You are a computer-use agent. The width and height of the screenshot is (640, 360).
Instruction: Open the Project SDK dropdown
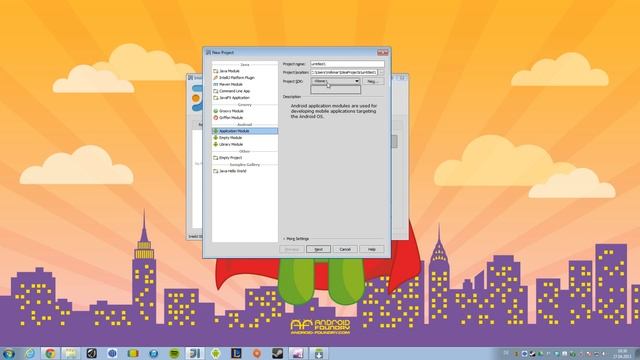(335, 81)
